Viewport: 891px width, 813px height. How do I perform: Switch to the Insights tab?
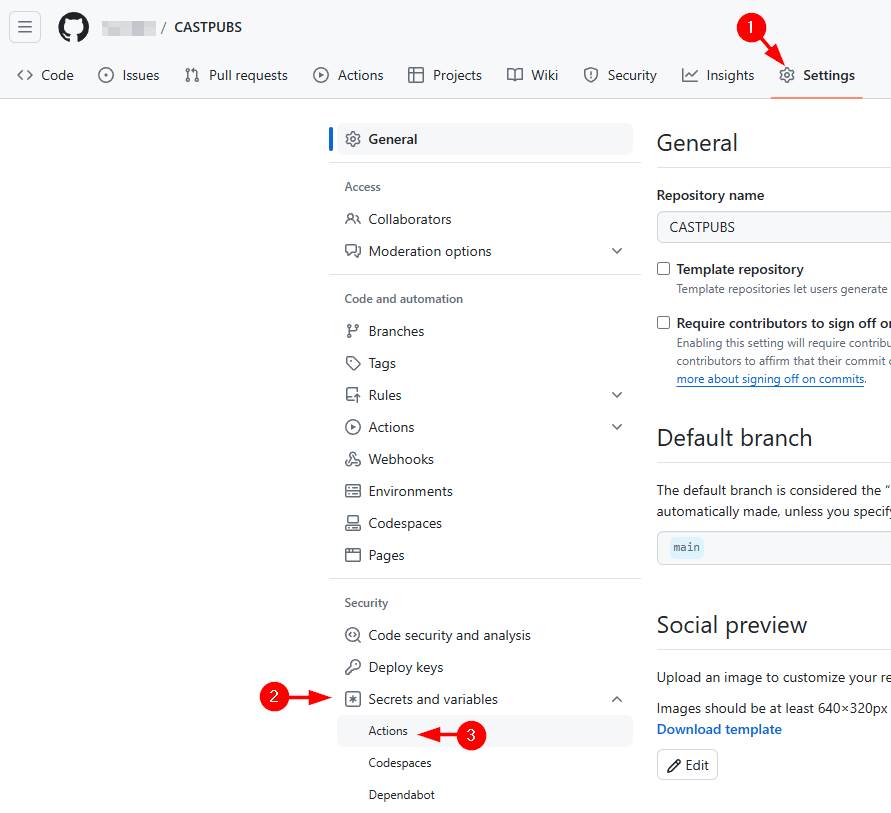(718, 75)
